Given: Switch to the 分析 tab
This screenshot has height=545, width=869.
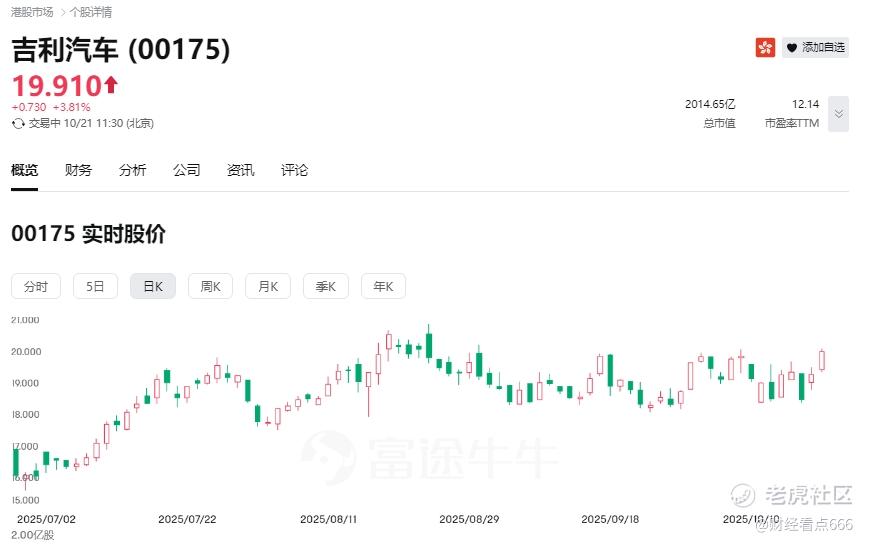Looking at the screenshot, I should point(132,170).
